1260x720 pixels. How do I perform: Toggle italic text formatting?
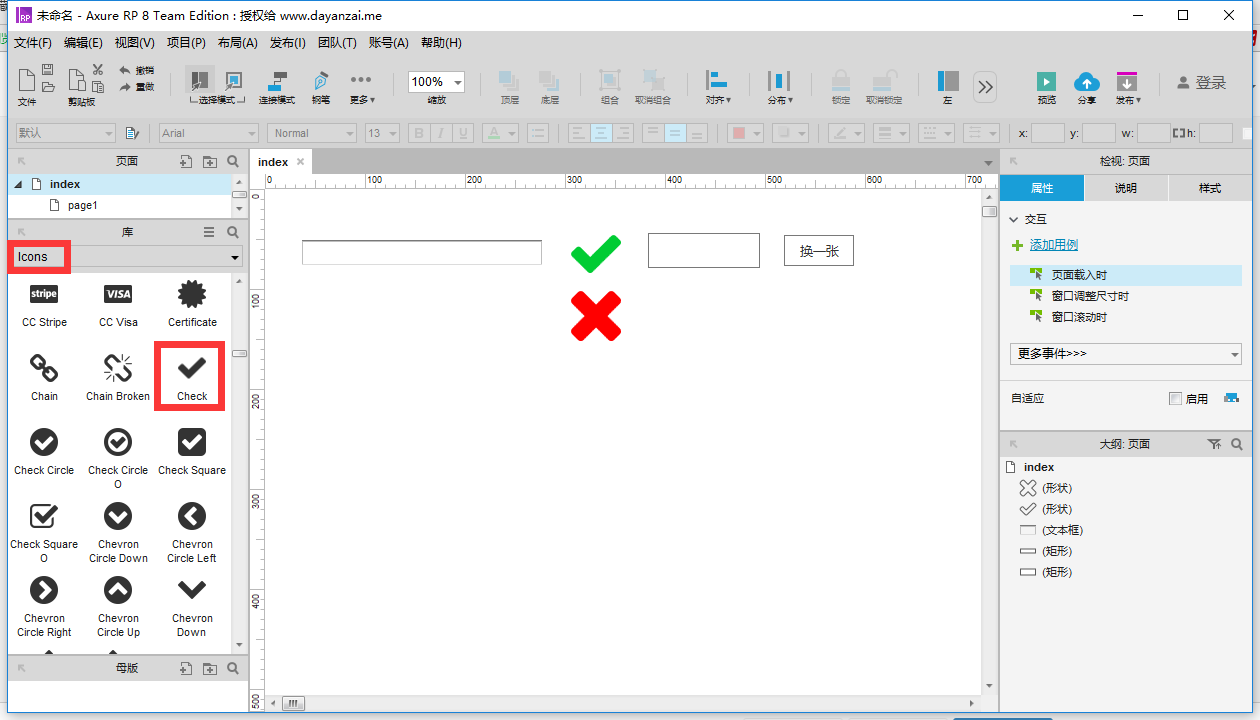point(440,133)
